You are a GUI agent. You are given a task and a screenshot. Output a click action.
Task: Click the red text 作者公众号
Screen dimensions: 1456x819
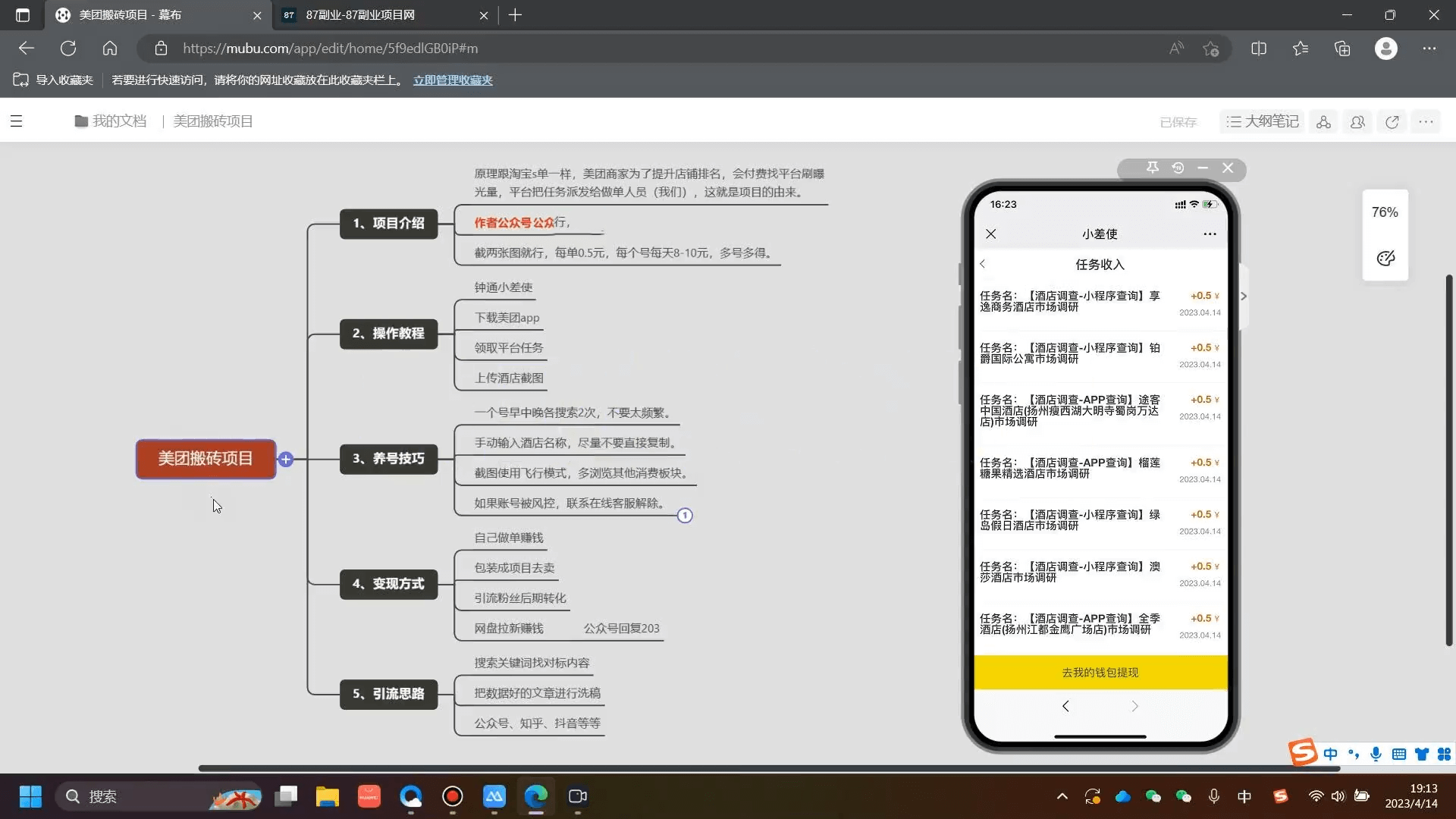pyautogui.click(x=503, y=223)
